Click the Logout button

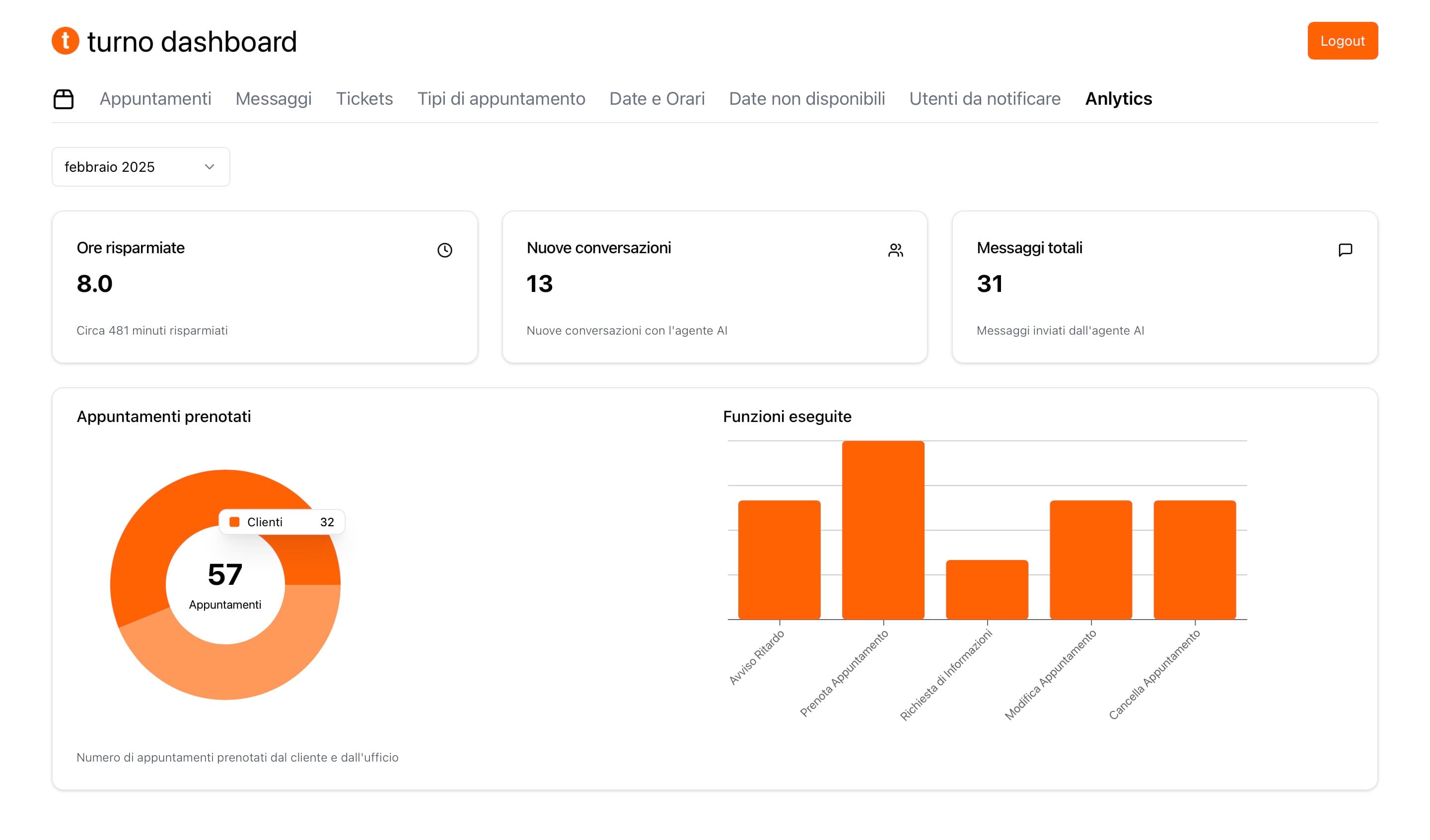click(1343, 41)
